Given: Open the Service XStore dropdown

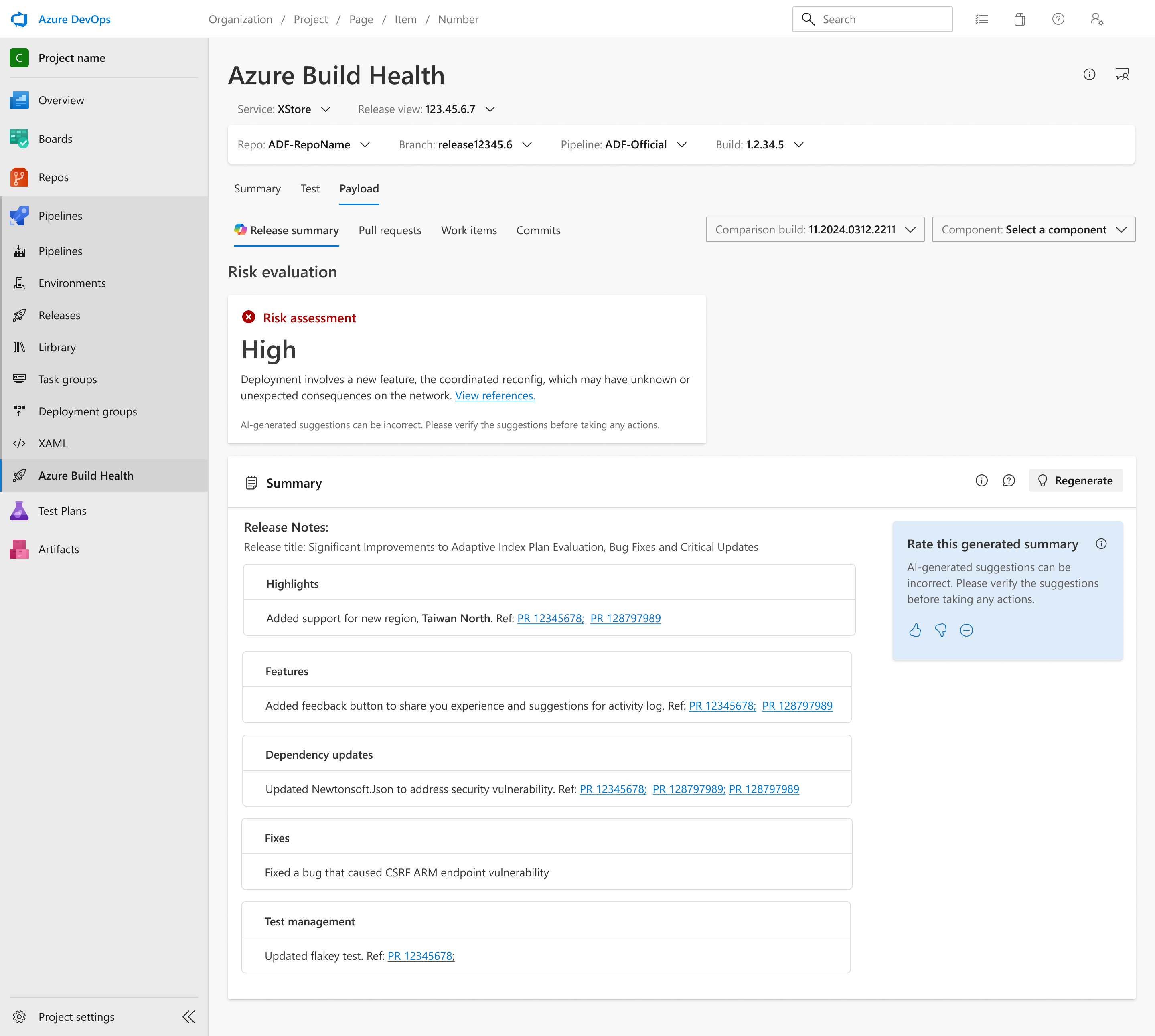Looking at the screenshot, I should pyautogui.click(x=284, y=109).
